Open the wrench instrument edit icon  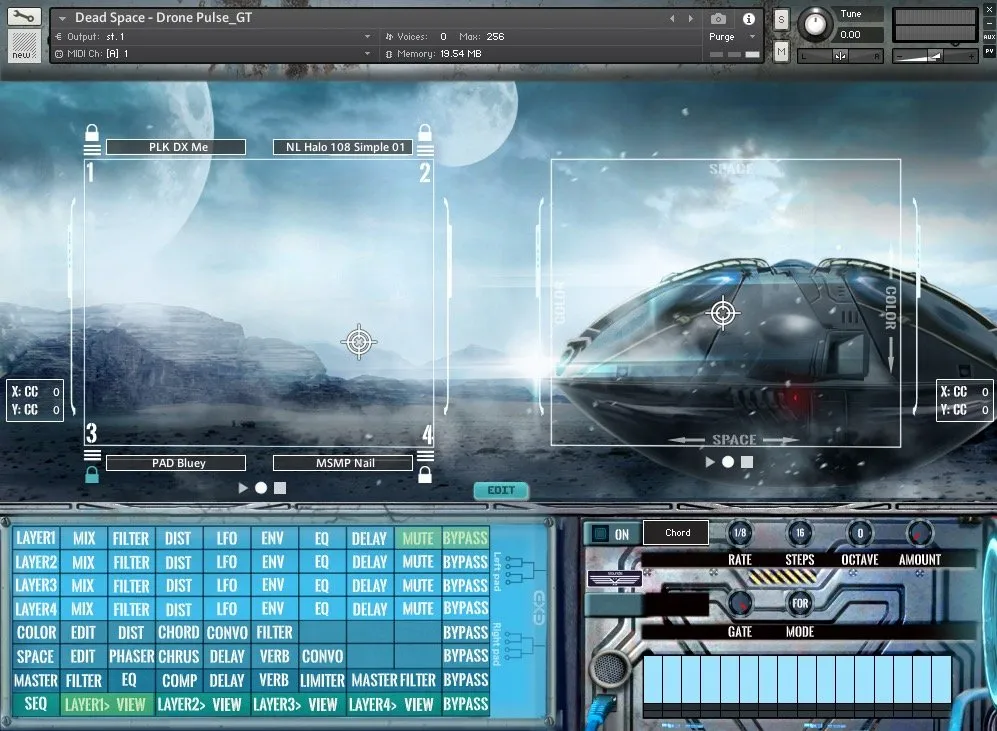click(x=24, y=17)
